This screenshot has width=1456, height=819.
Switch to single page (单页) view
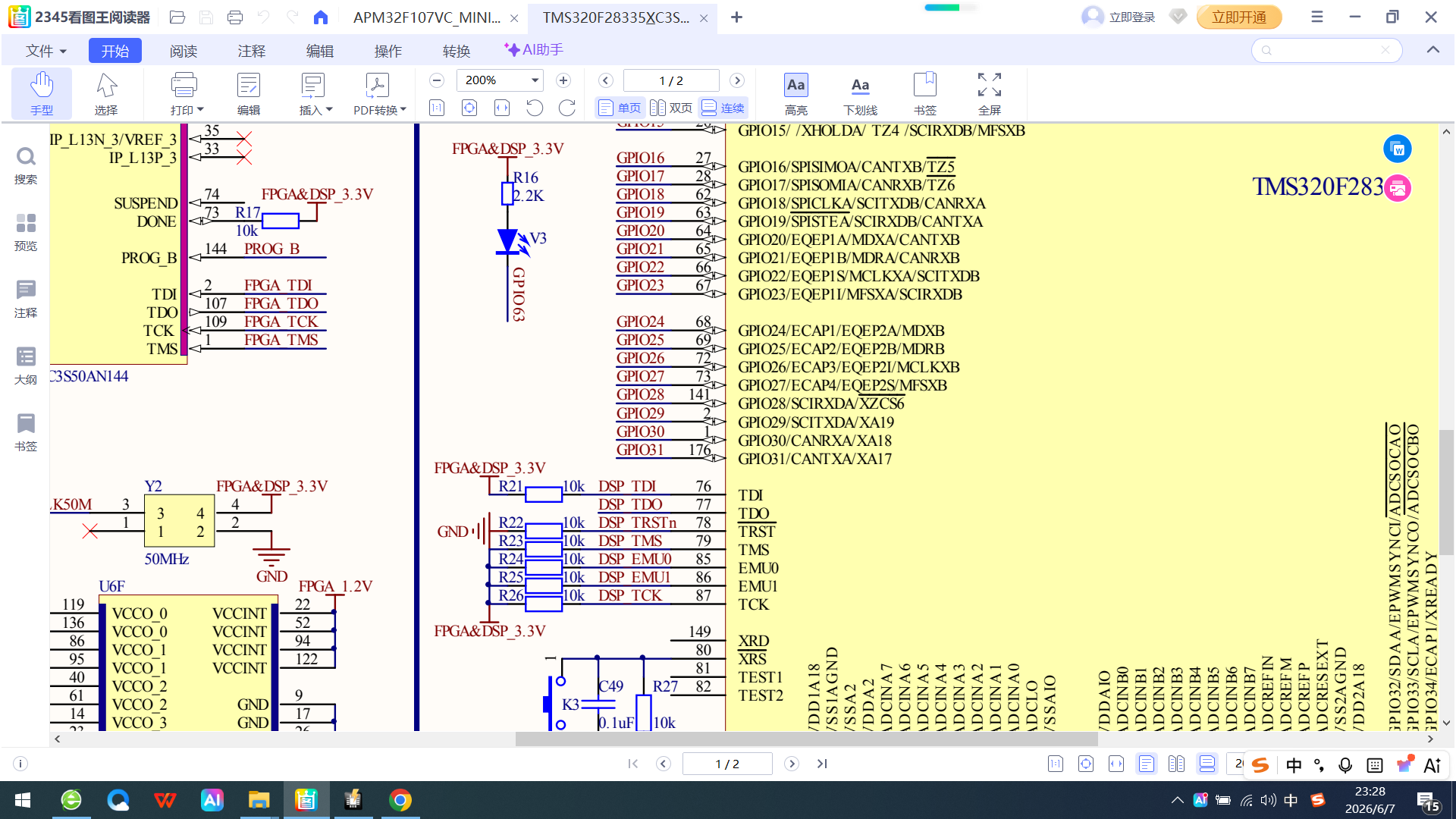[x=620, y=108]
